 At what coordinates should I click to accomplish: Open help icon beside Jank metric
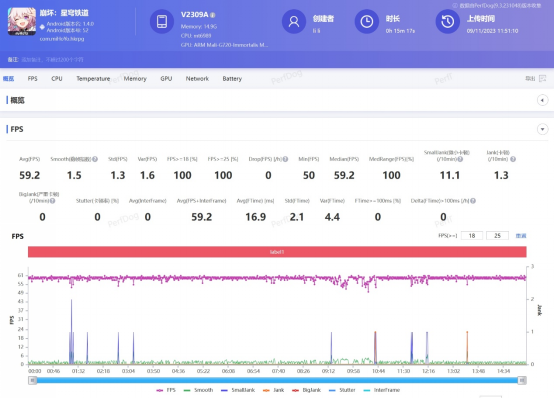513,159
